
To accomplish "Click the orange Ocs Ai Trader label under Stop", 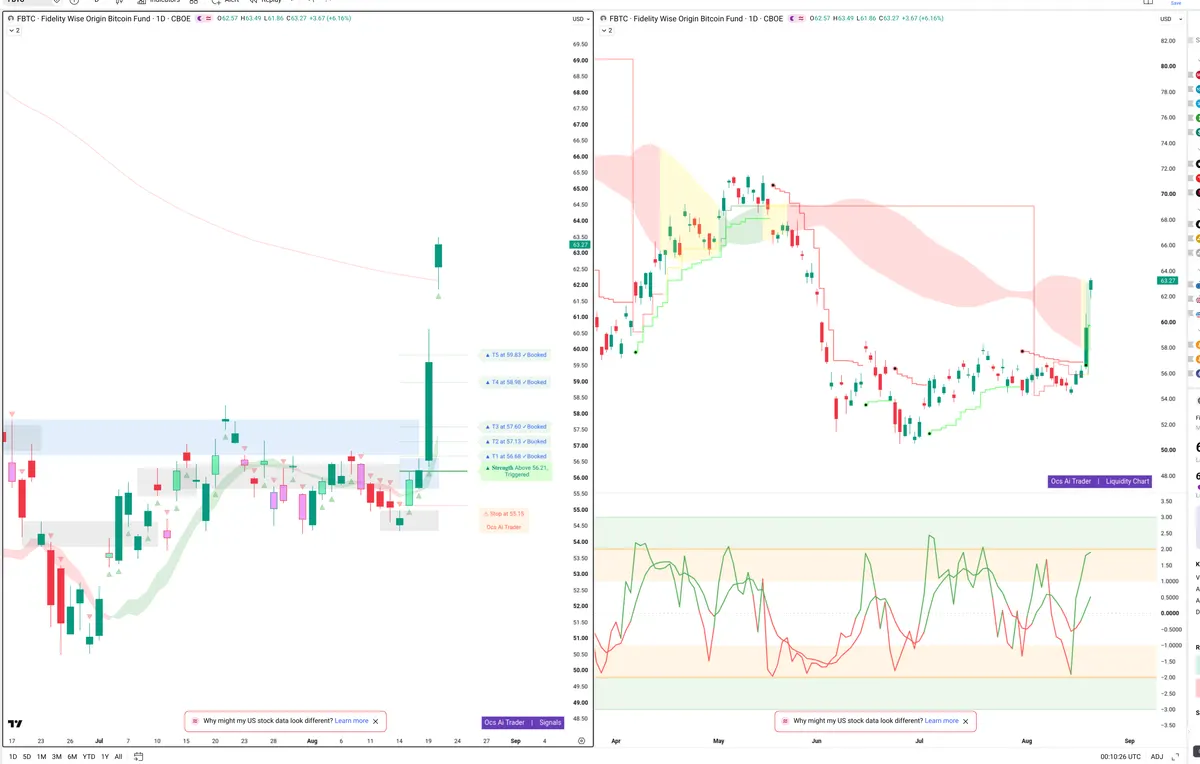I will pyautogui.click(x=504, y=527).
